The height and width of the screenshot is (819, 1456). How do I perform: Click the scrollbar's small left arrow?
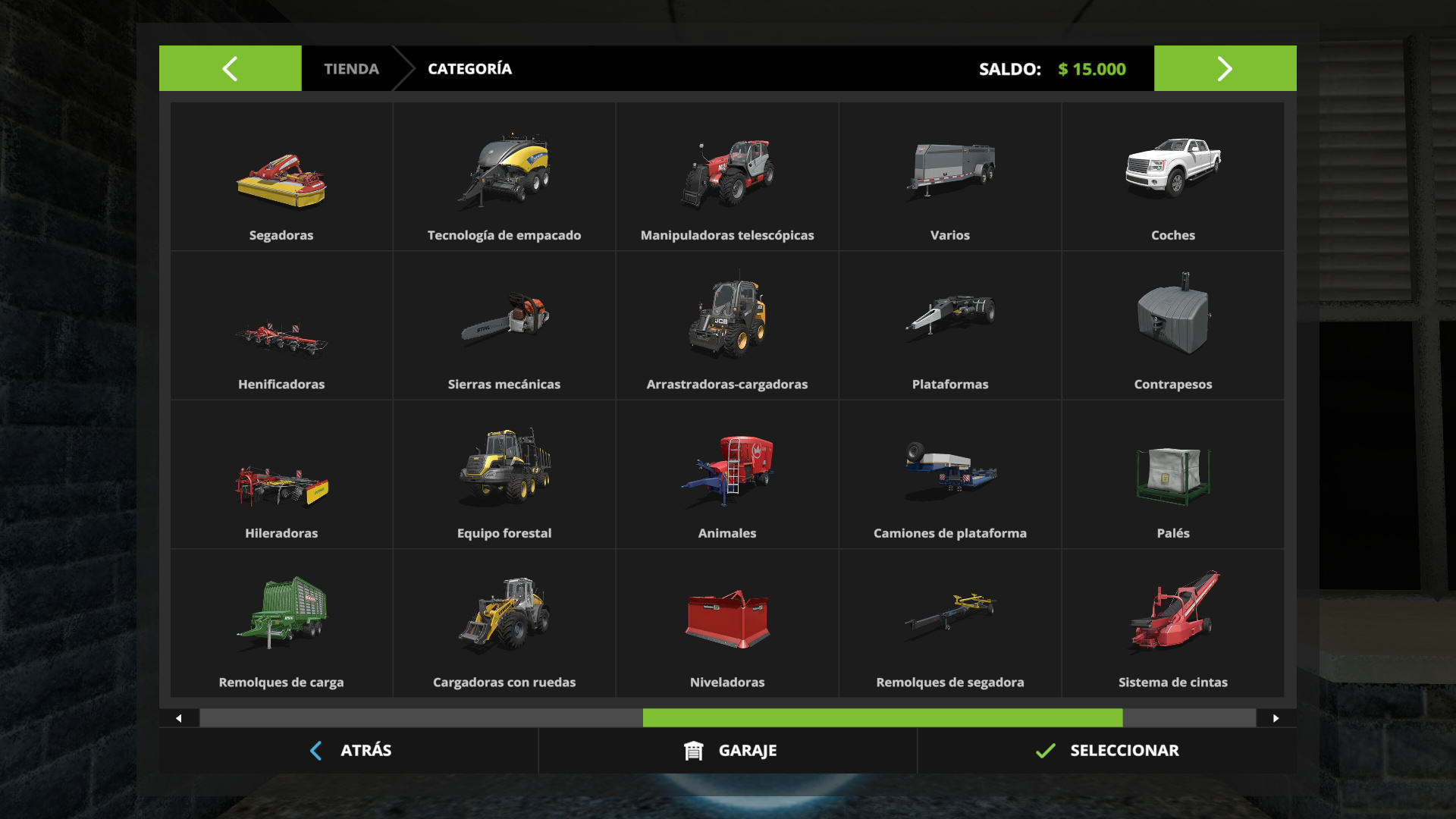179,718
